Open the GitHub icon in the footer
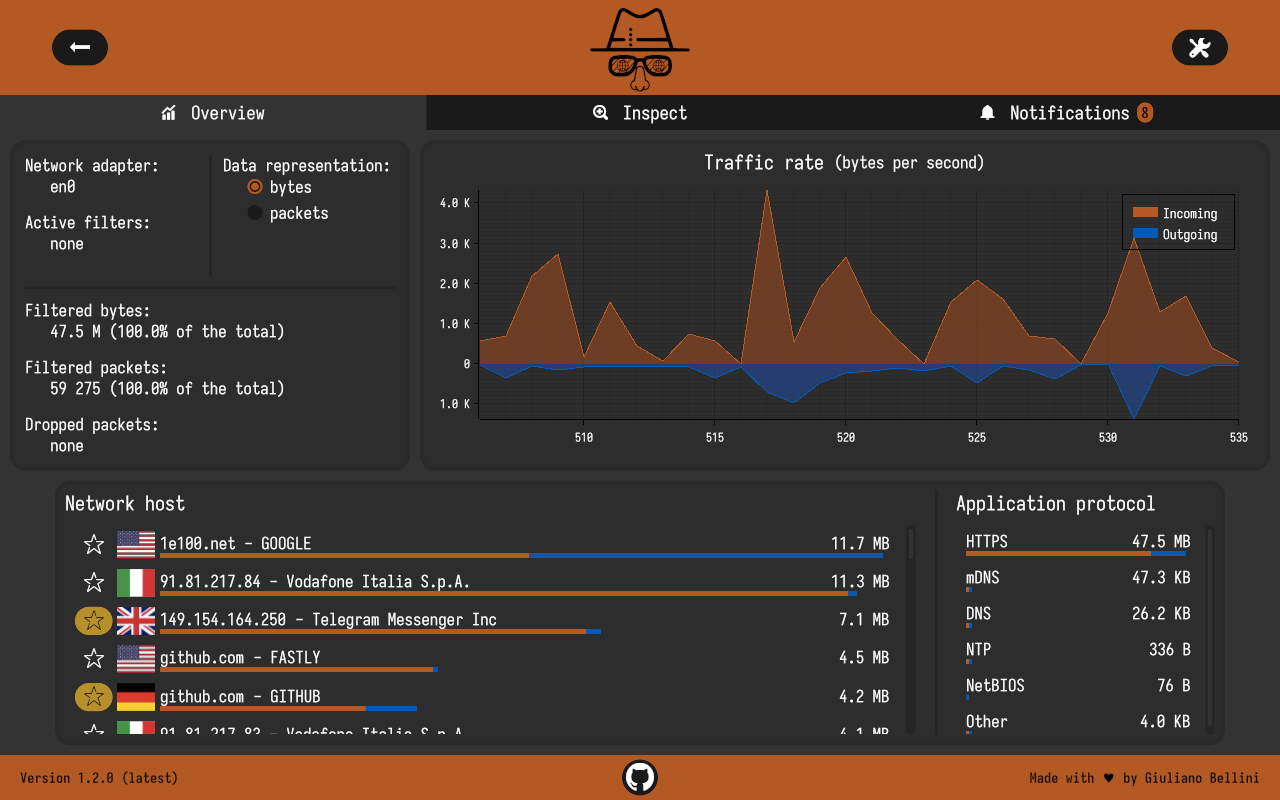This screenshot has height=800, width=1280. 640,777
